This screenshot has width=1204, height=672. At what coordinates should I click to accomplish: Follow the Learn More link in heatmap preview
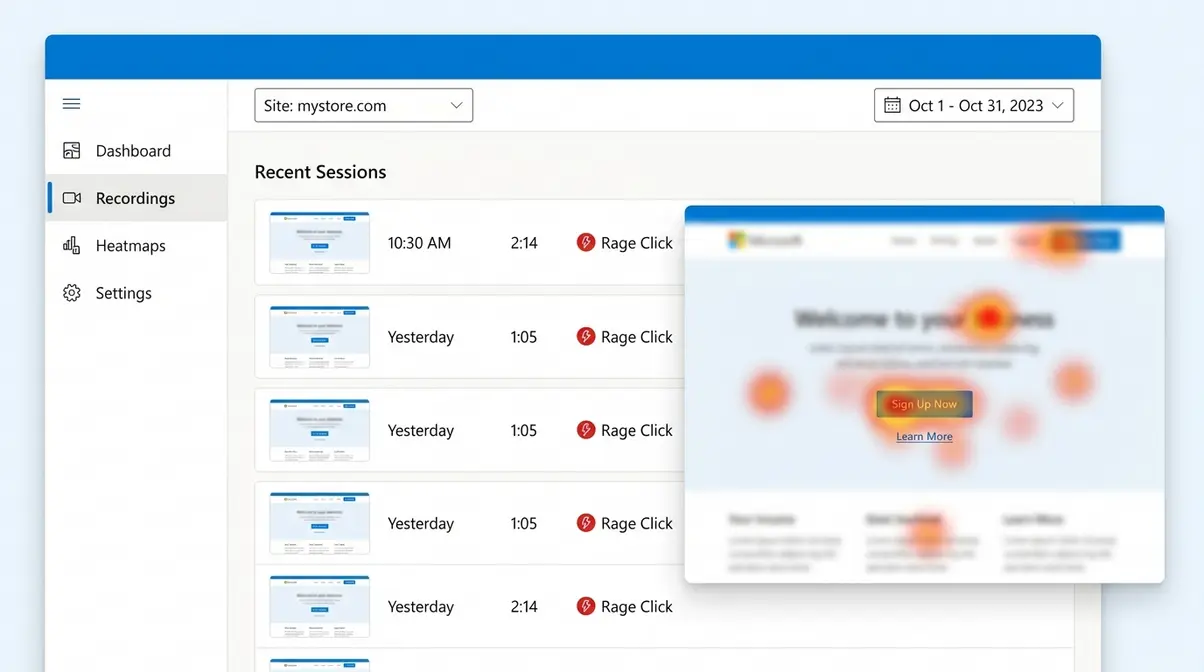(924, 436)
